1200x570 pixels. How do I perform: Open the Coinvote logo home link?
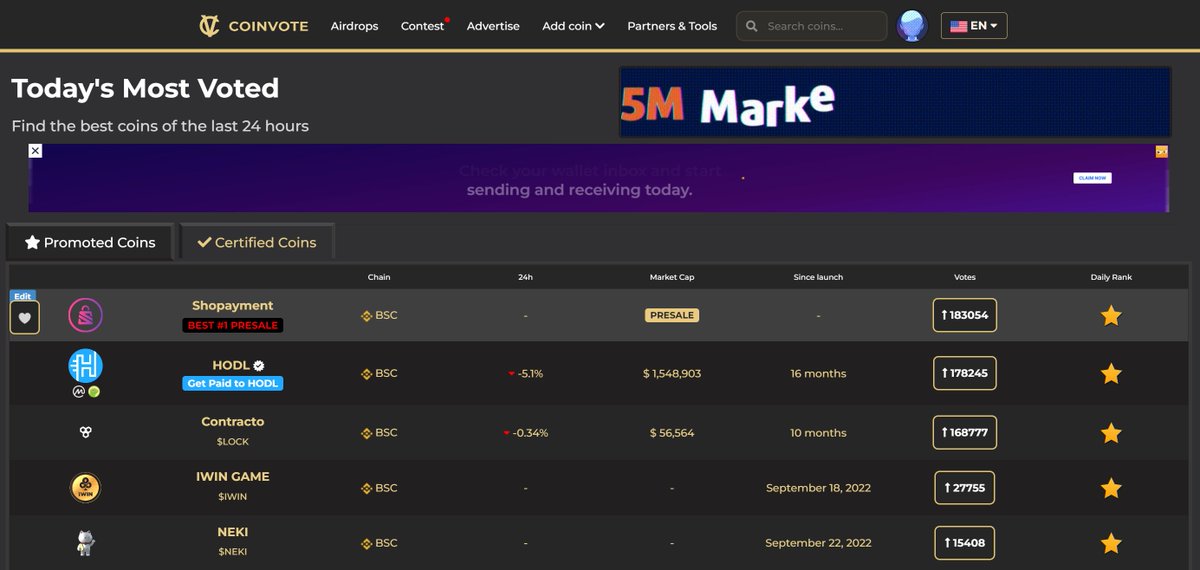tap(253, 26)
